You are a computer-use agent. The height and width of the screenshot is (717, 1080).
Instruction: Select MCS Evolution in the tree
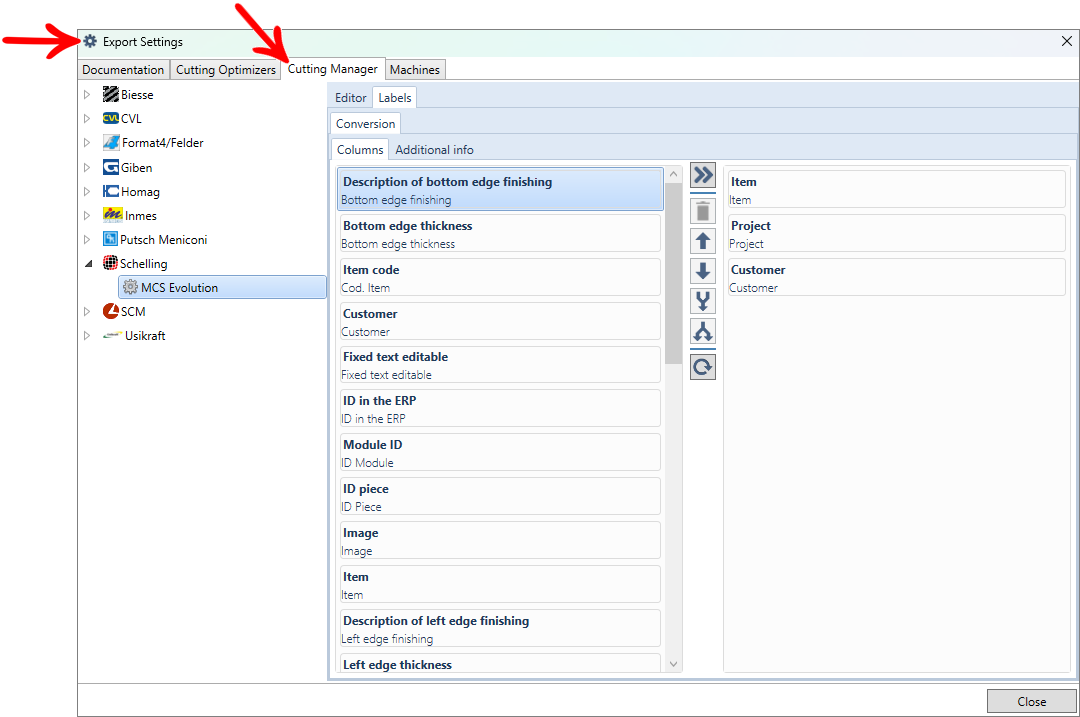point(222,287)
